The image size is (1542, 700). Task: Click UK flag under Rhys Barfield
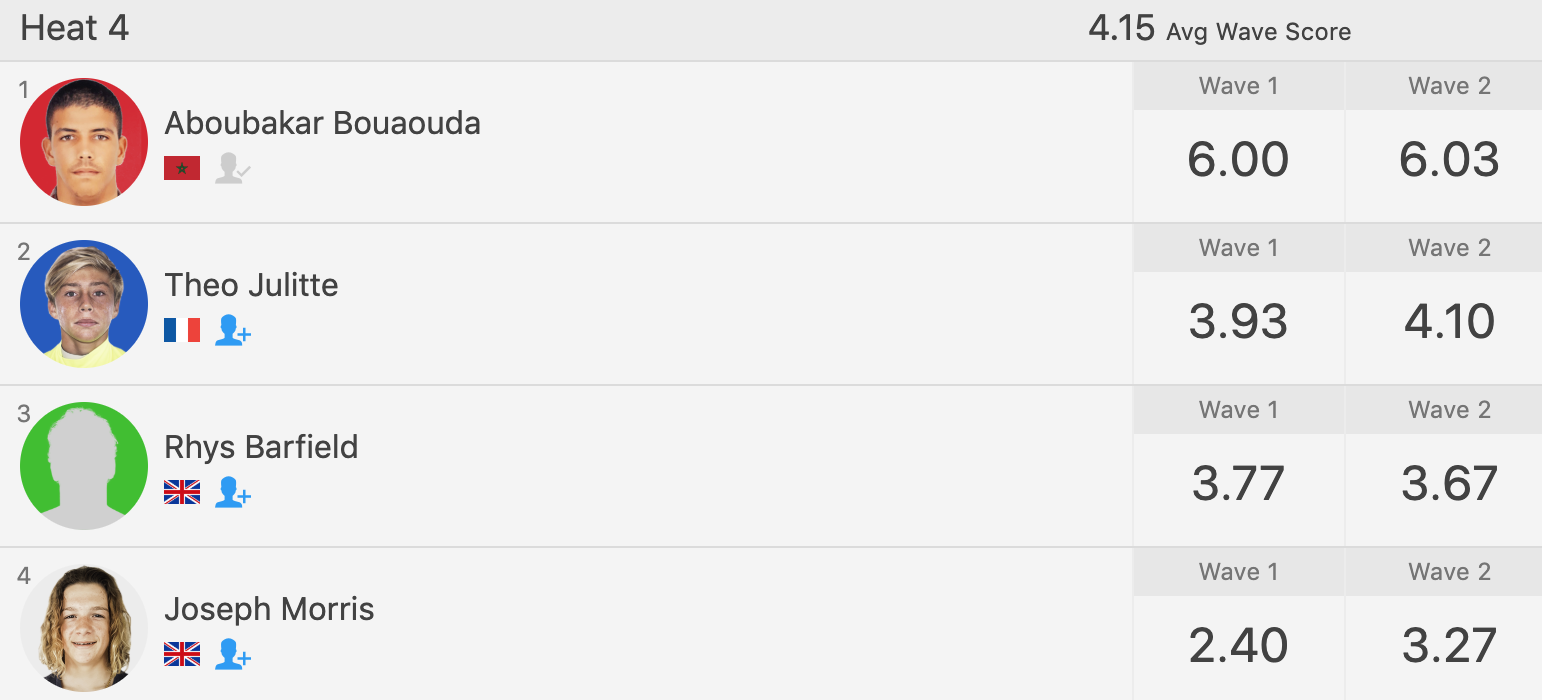[182, 492]
